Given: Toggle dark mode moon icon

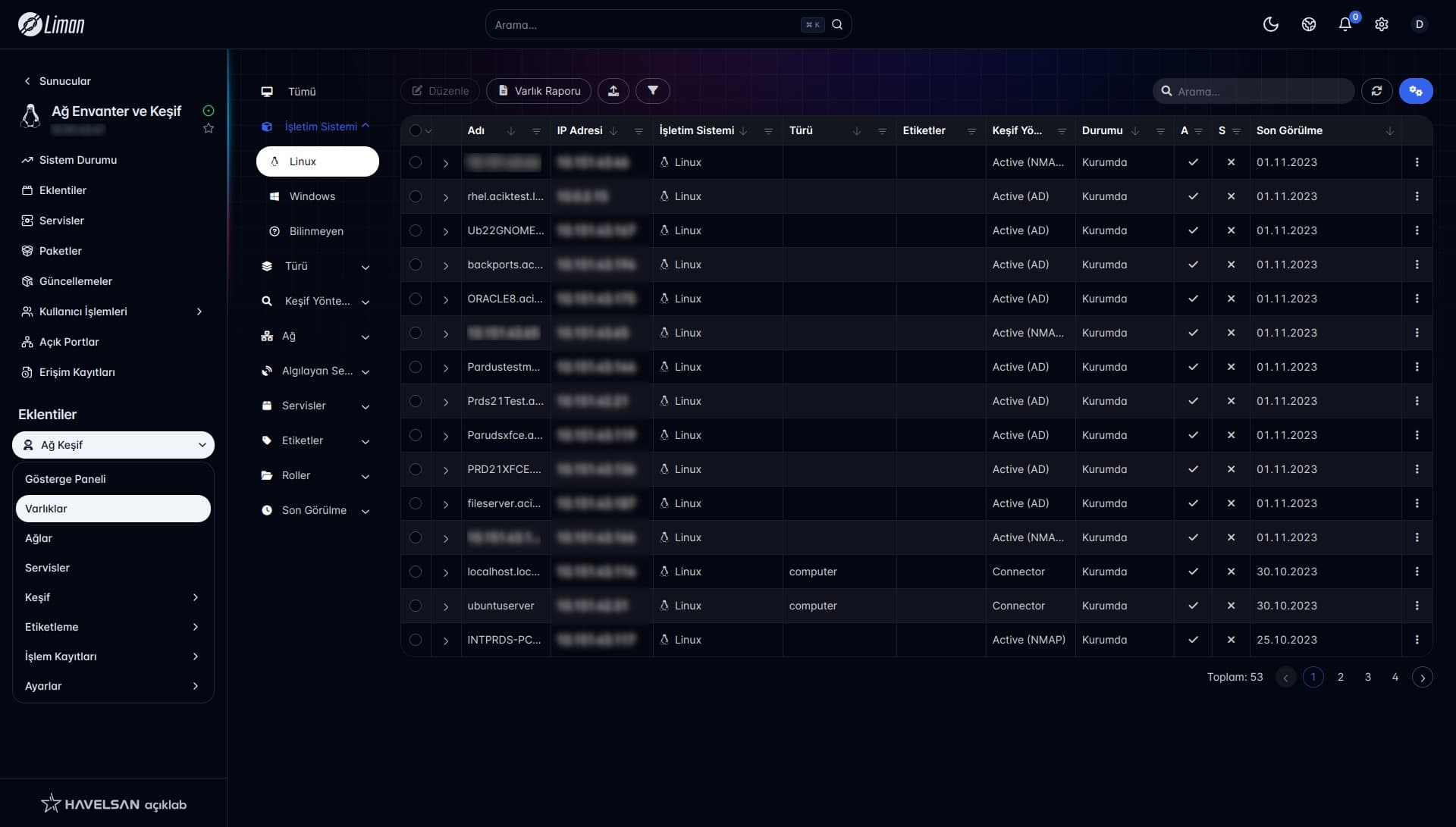Looking at the screenshot, I should tap(1271, 24).
